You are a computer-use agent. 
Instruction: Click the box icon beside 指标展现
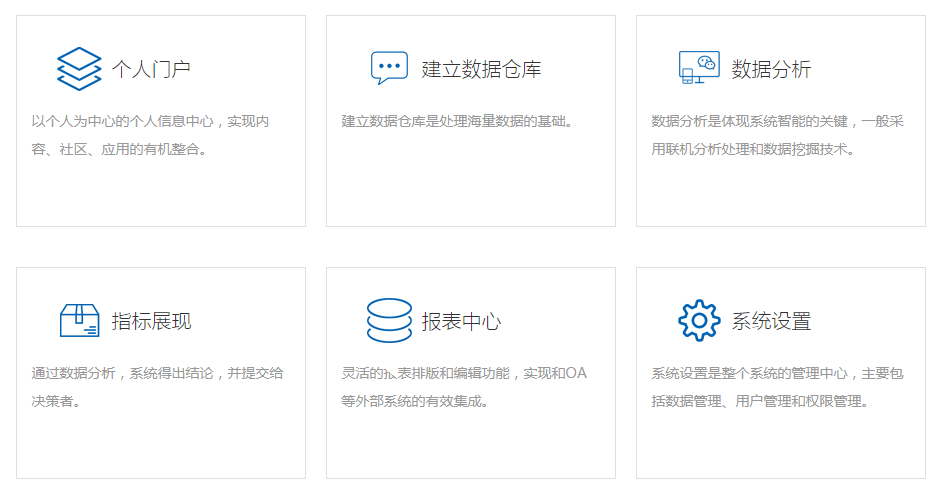(x=79, y=321)
